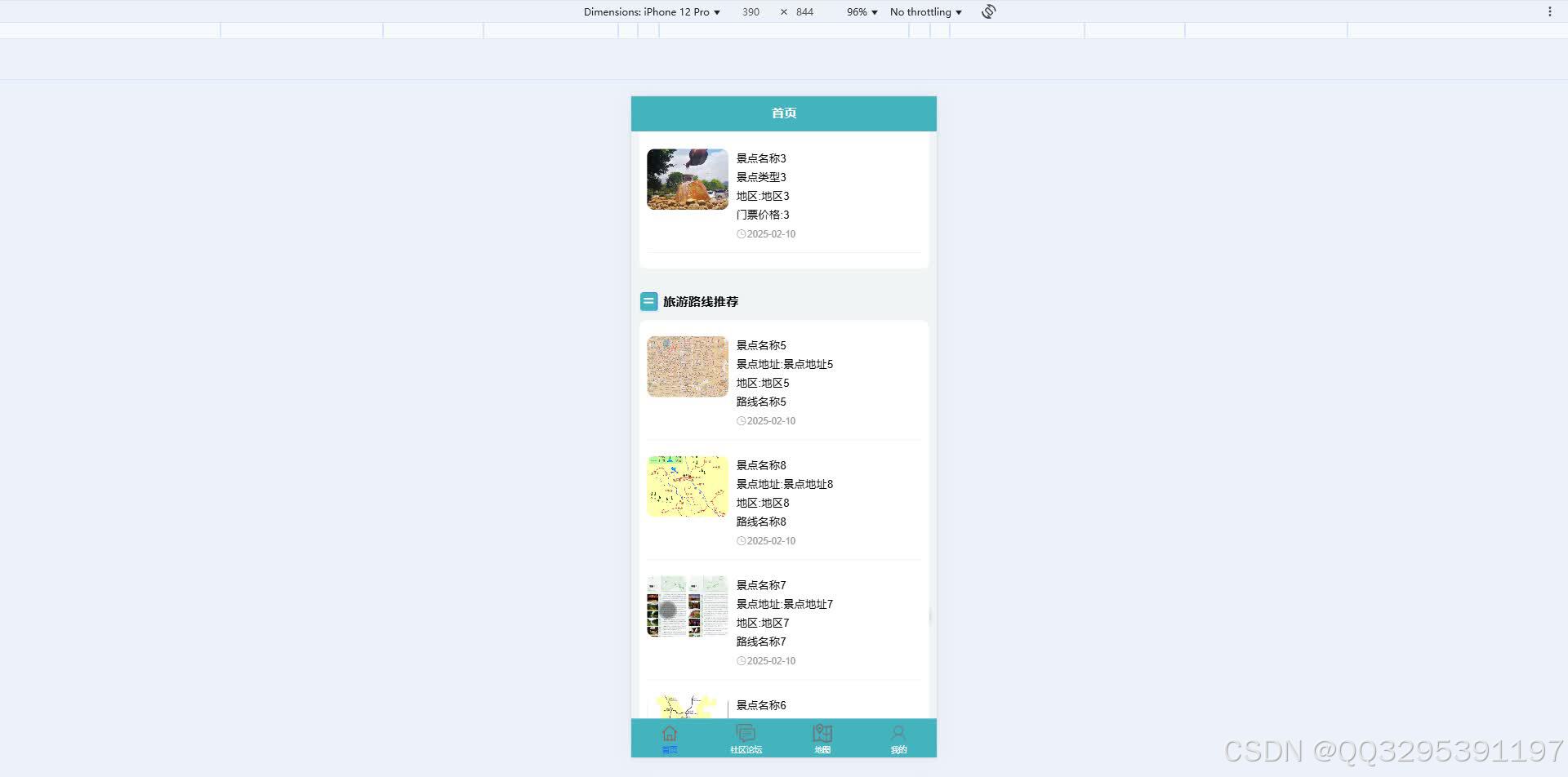
Task: Click the device height field showing 844
Action: point(804,11)
